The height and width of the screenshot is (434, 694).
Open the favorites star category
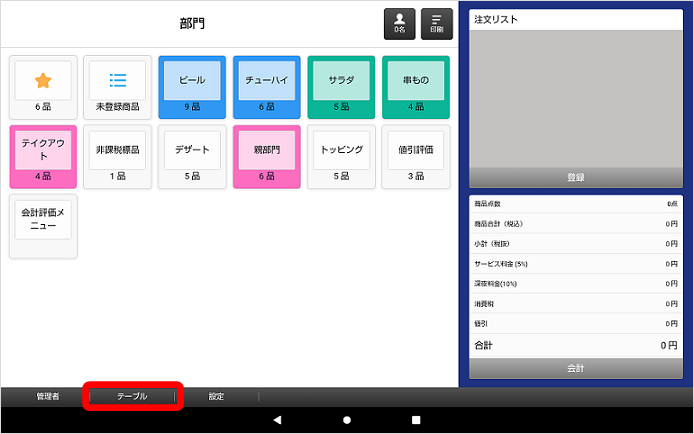tap(43, 81)
